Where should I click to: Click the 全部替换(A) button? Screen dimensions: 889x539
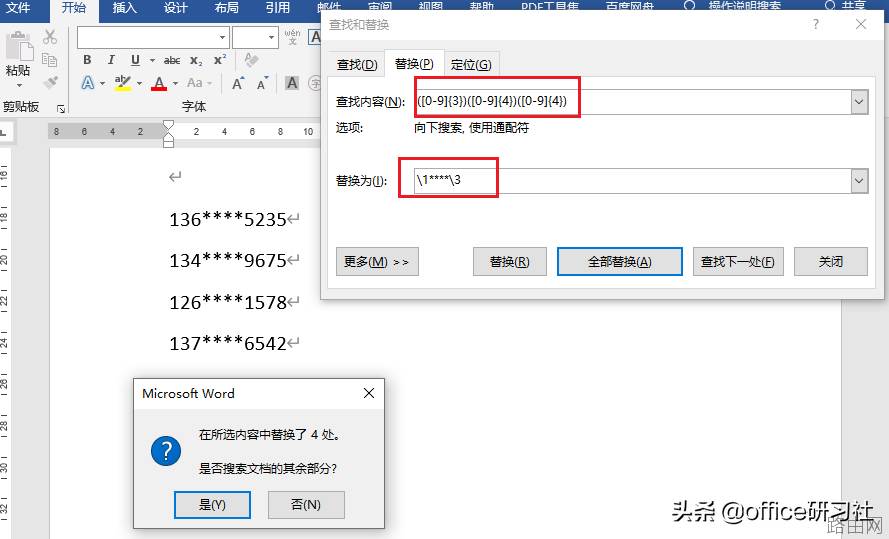tap(620, 262)
